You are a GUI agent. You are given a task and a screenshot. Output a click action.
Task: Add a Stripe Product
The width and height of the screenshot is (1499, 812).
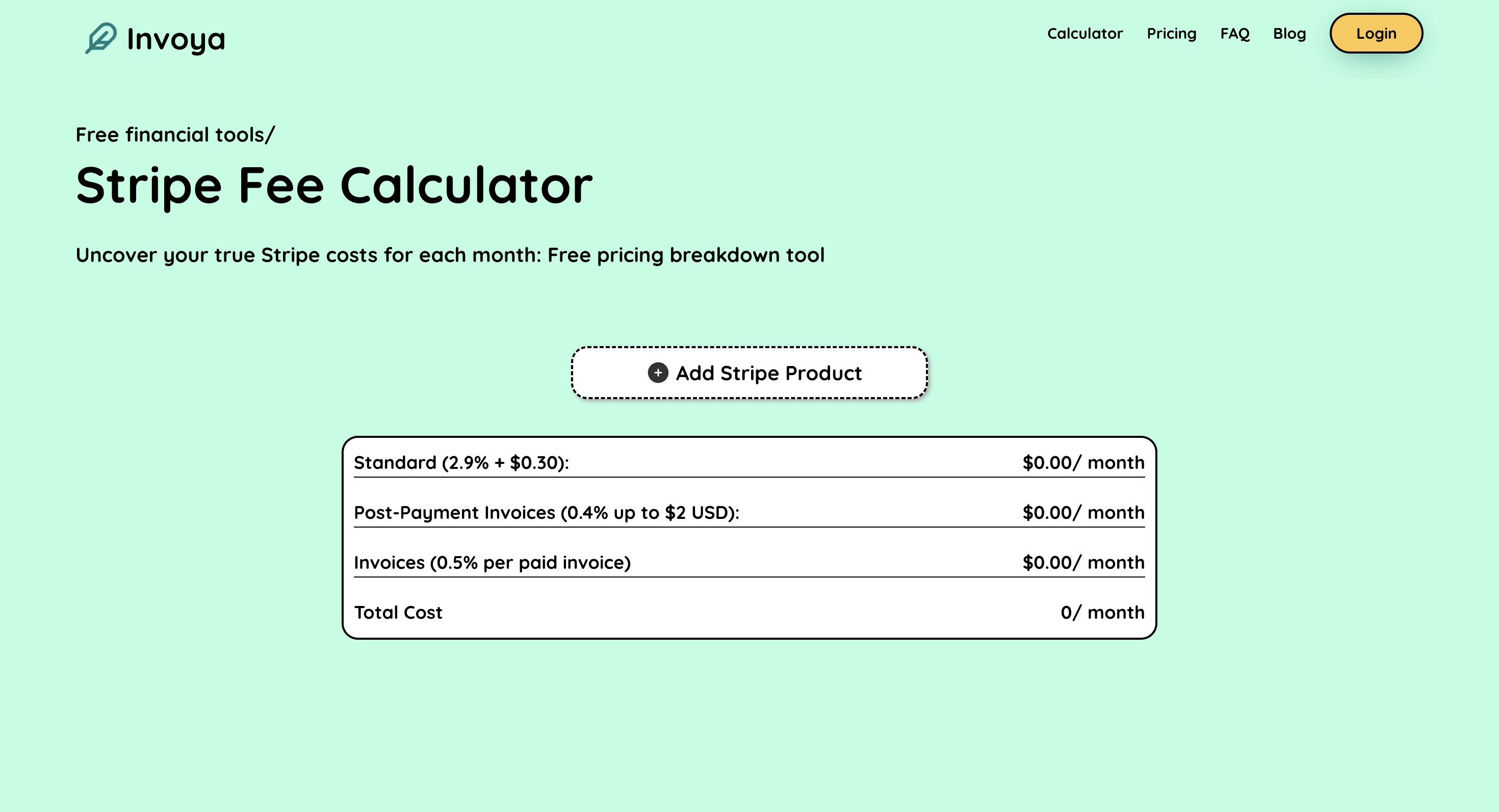click(x=750, y=373)
